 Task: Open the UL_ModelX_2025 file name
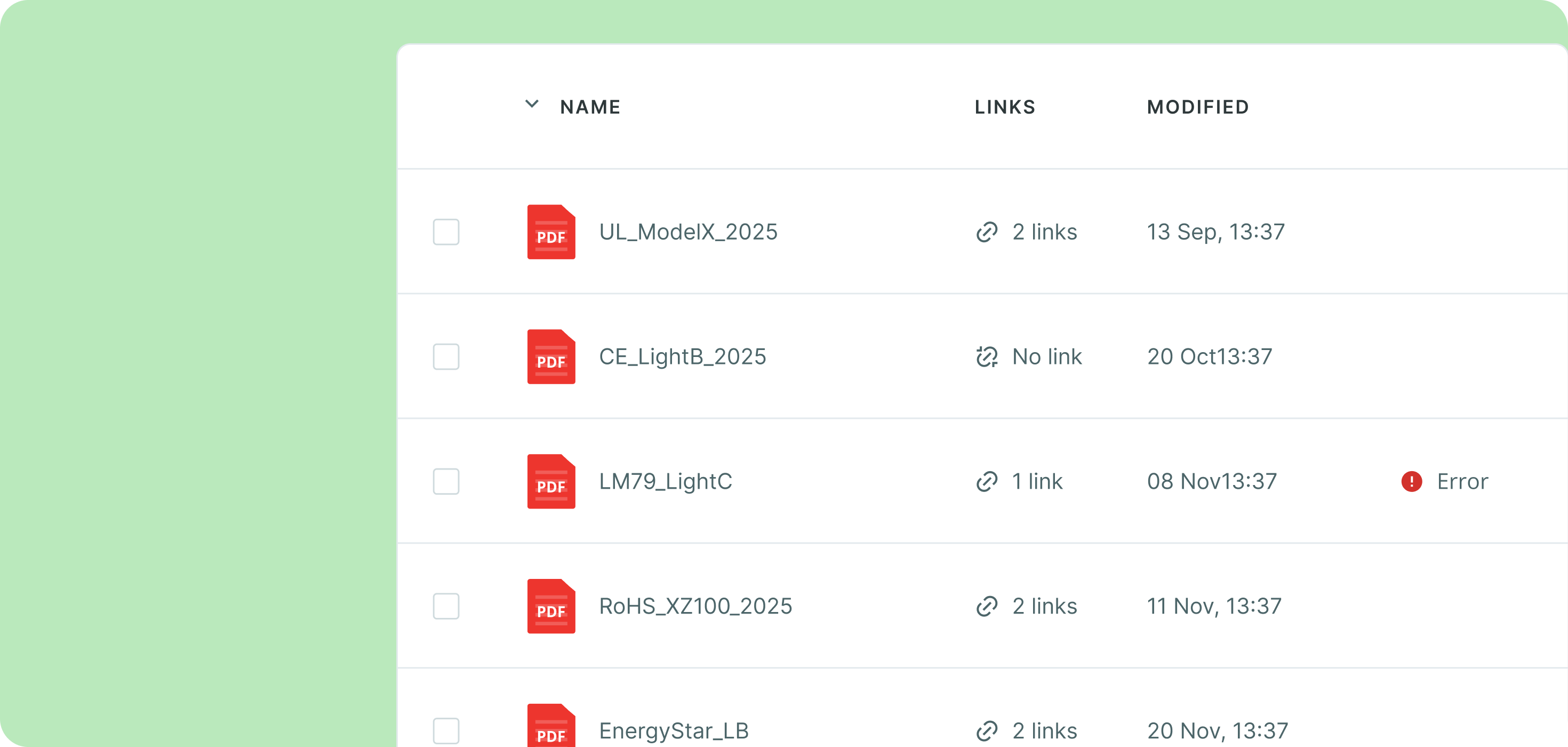coord(689,233)
